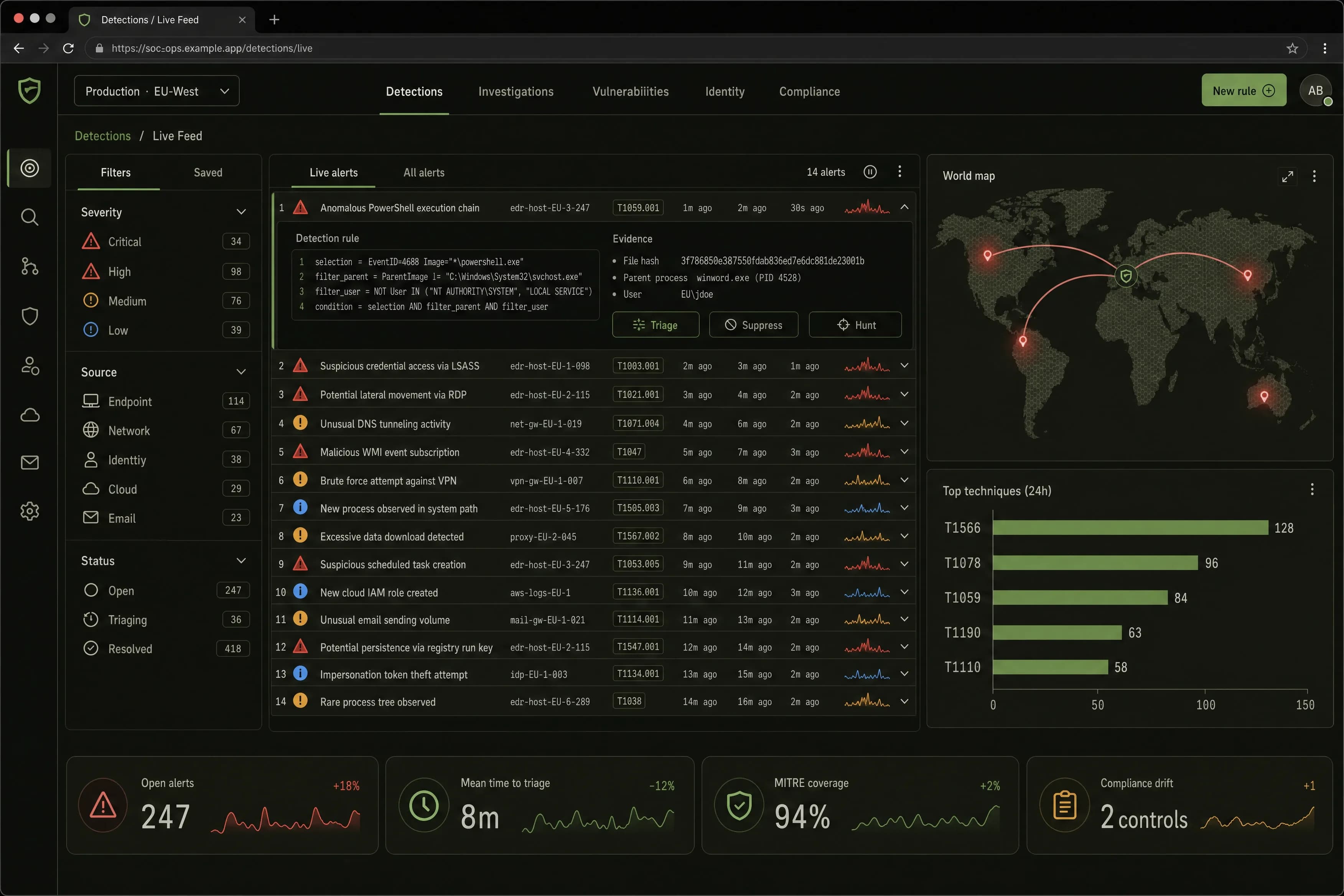The height and width of the screenshot is (896, 1344).
Task: Click the T1566 bar in techniques chart
Action: coord(1130,528)
